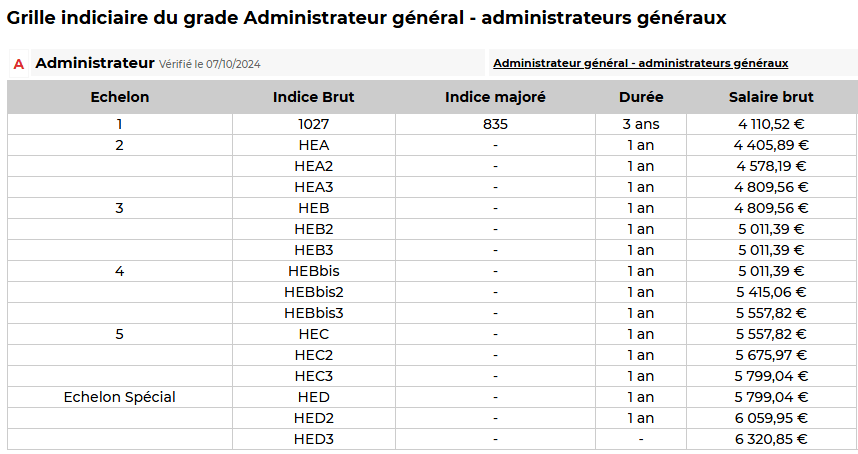Click the HED3 indice brut cell
Viewport: 858px width, 454px height.
click(313, 439)
